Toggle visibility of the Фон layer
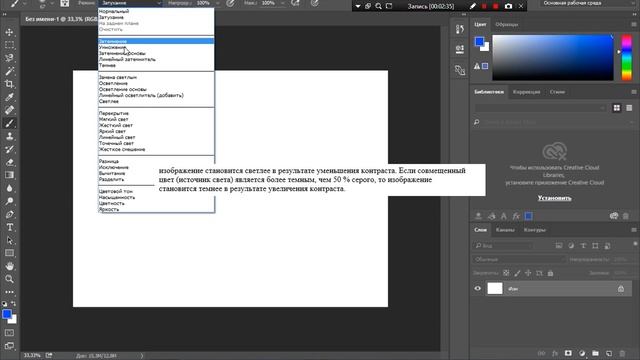The image size is (640, 360). 478,289
